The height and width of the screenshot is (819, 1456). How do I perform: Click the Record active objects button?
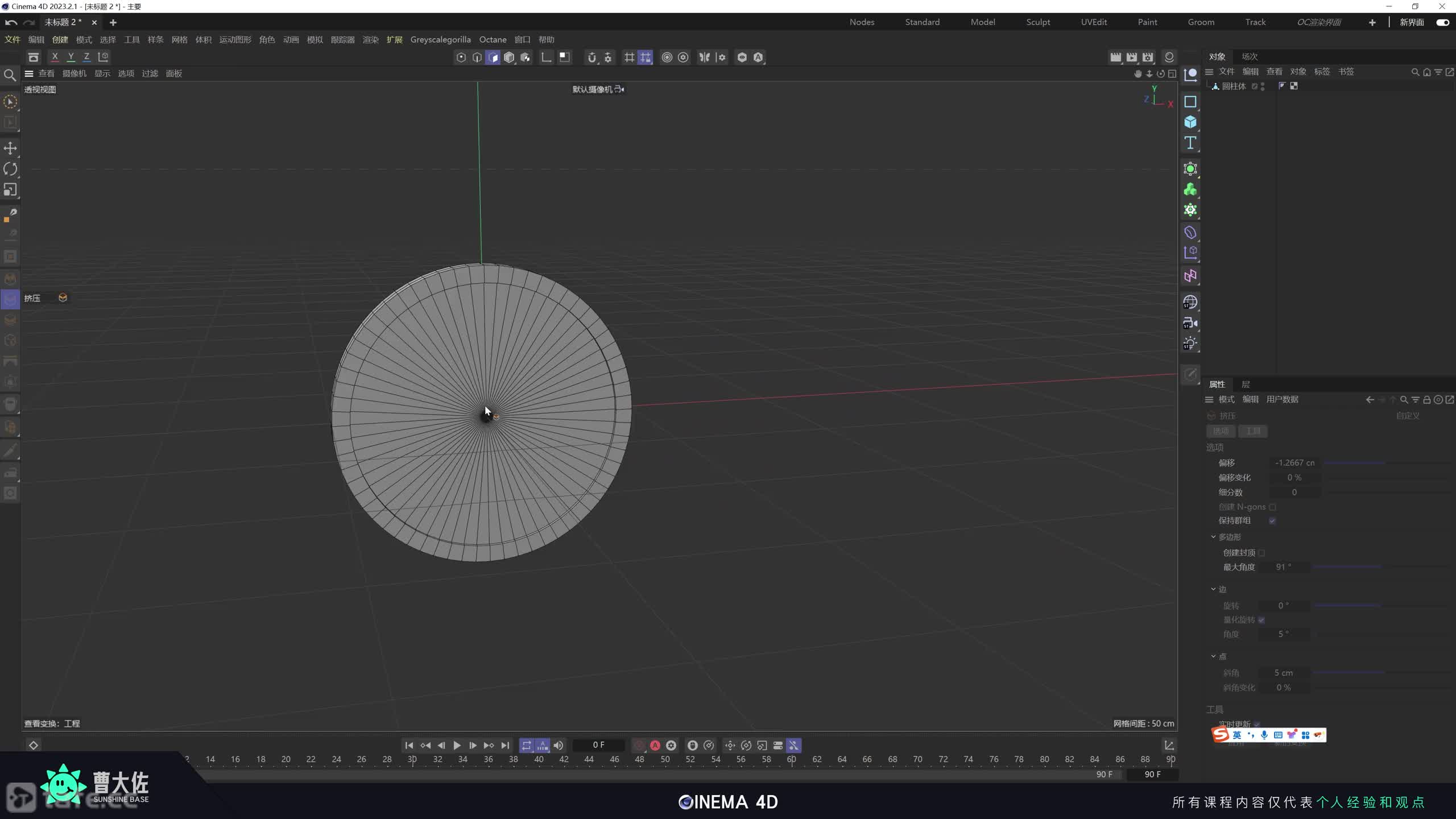639,745
